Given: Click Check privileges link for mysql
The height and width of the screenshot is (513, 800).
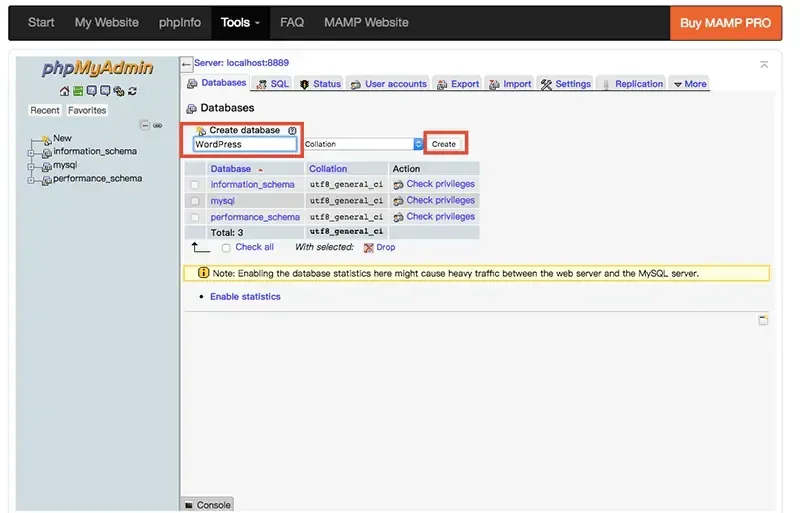Looking at the screenshot, I should 440,200.
